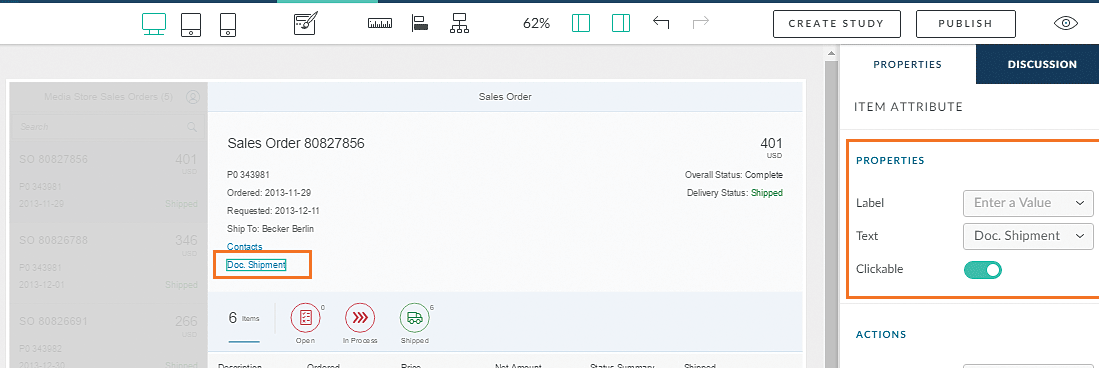This screenshot has width=1099, height=368.
Task: Switch to phone device view
Action: (x=228, y=24)
